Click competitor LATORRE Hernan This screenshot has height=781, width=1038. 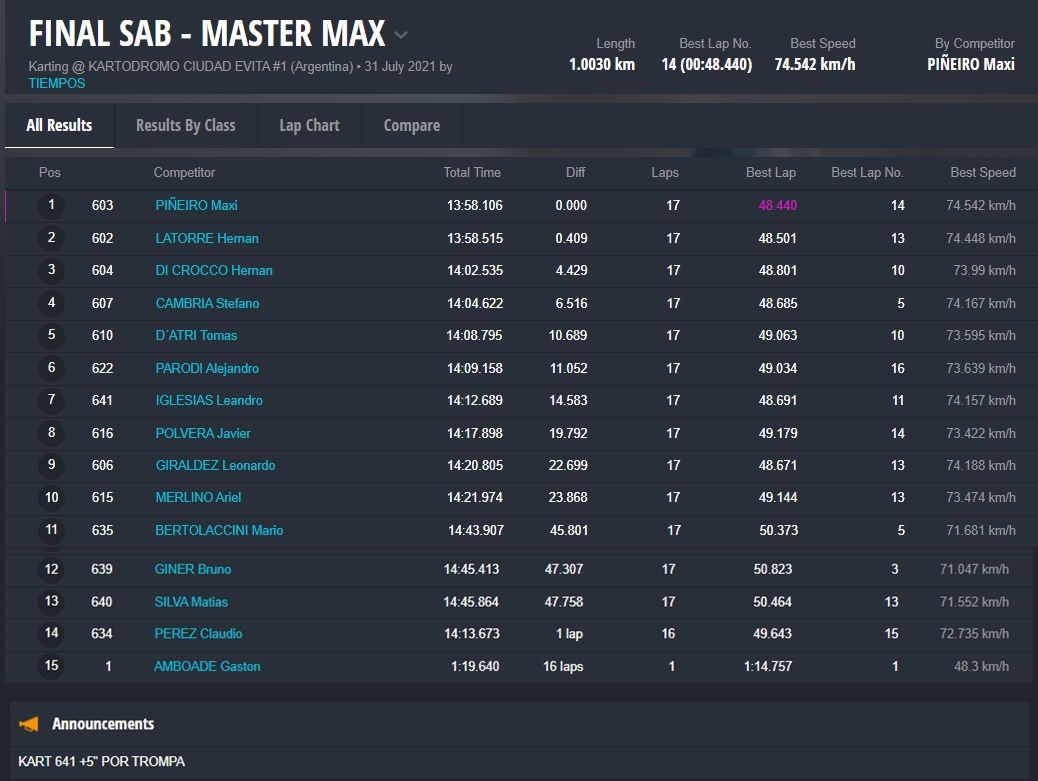(x=207, y=238)
